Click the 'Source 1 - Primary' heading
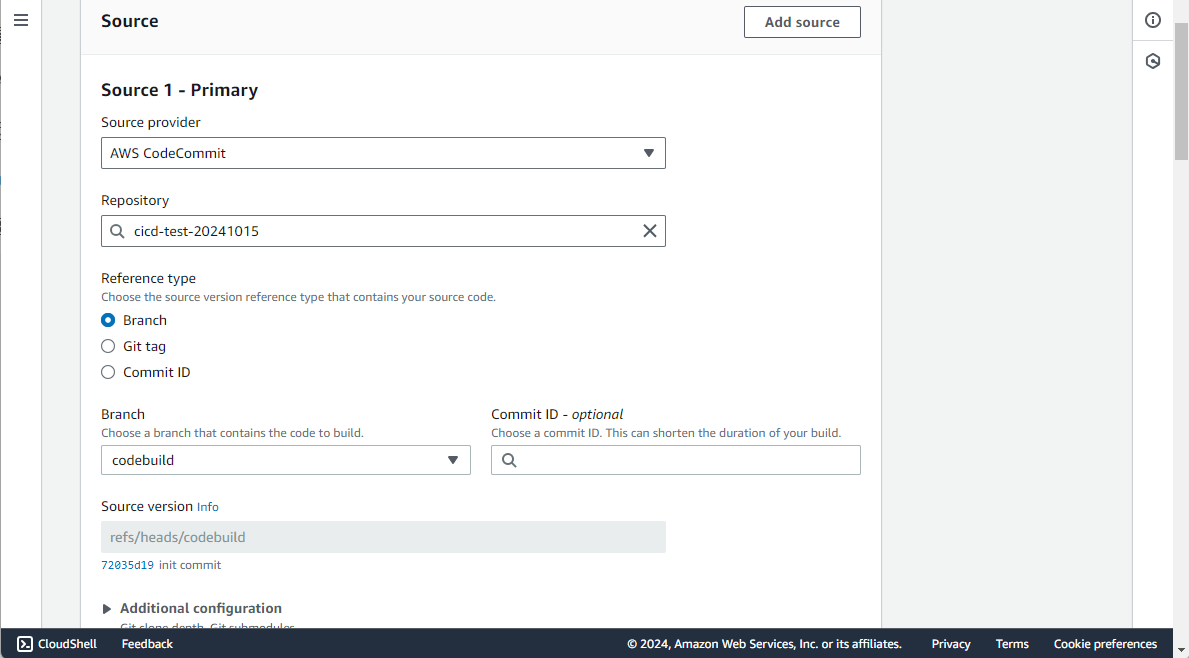The width and height of the screenshot is (1189, 658). [180, 90]
